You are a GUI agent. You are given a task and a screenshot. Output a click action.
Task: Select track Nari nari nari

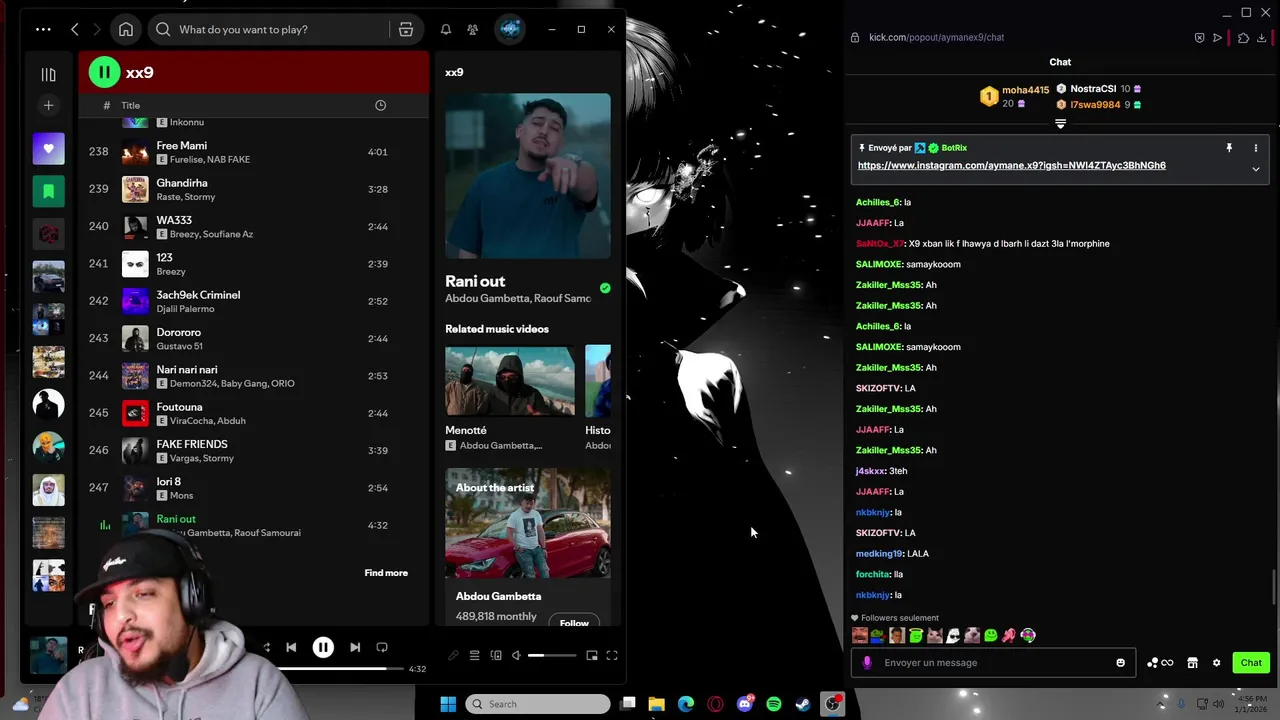254,375
